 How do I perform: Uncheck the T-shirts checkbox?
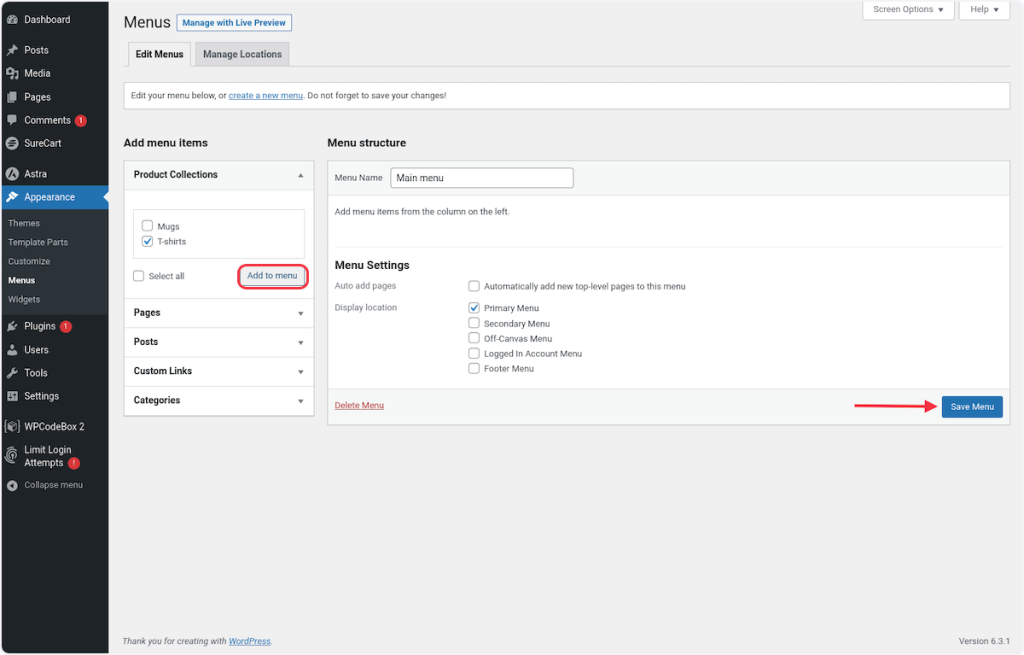click(x=148, y=241)
